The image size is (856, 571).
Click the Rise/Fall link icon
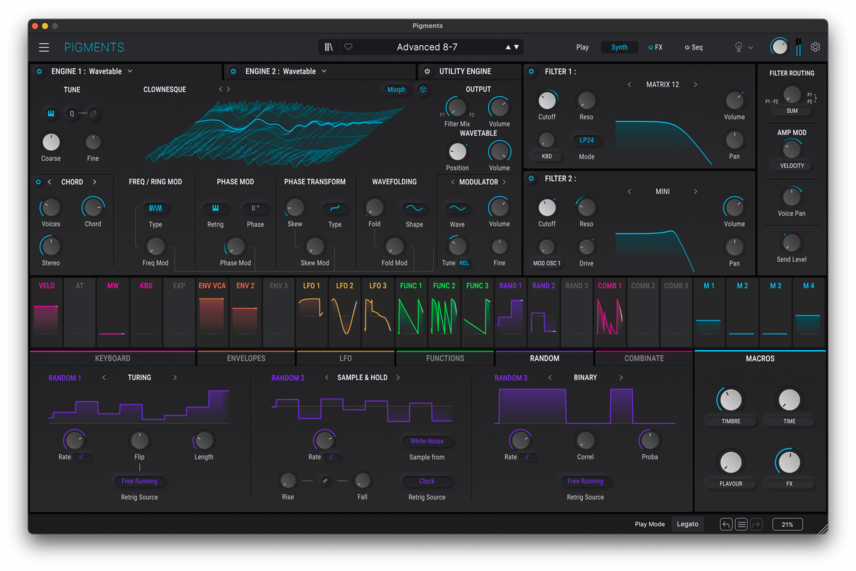[325, 481]
